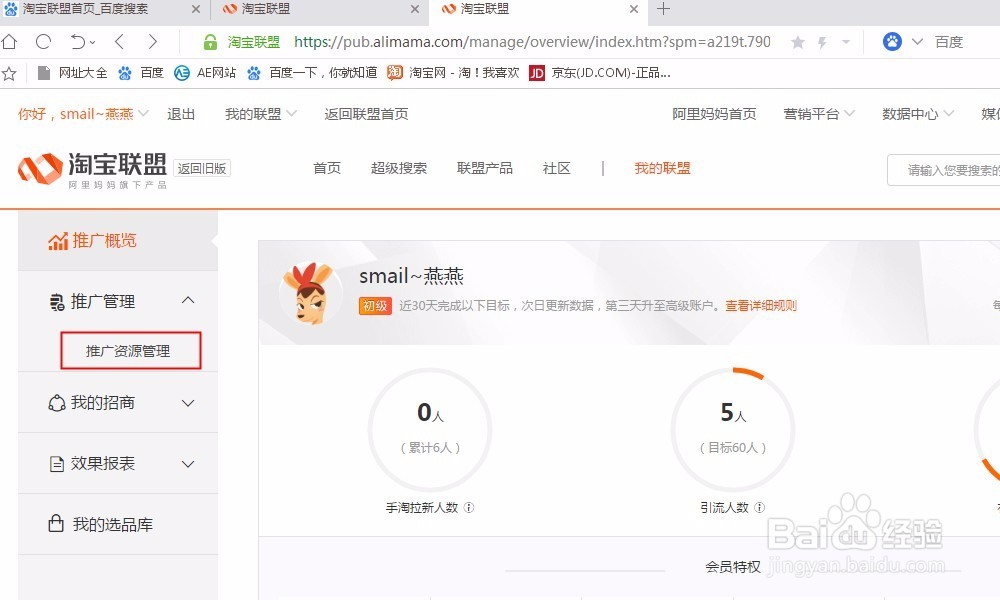Open a new tab with plus button
Screen dimensions: 1000x600
click(x=663, y=9)
